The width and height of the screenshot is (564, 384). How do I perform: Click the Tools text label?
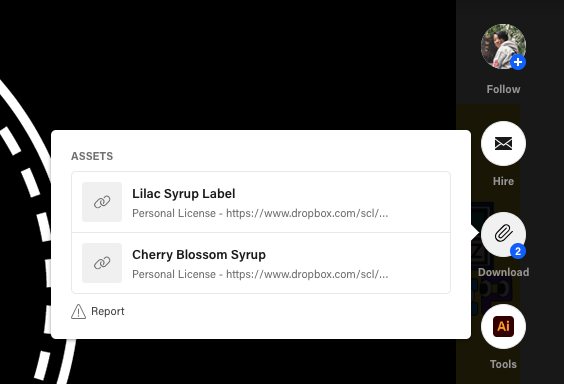tap(503, 364)
